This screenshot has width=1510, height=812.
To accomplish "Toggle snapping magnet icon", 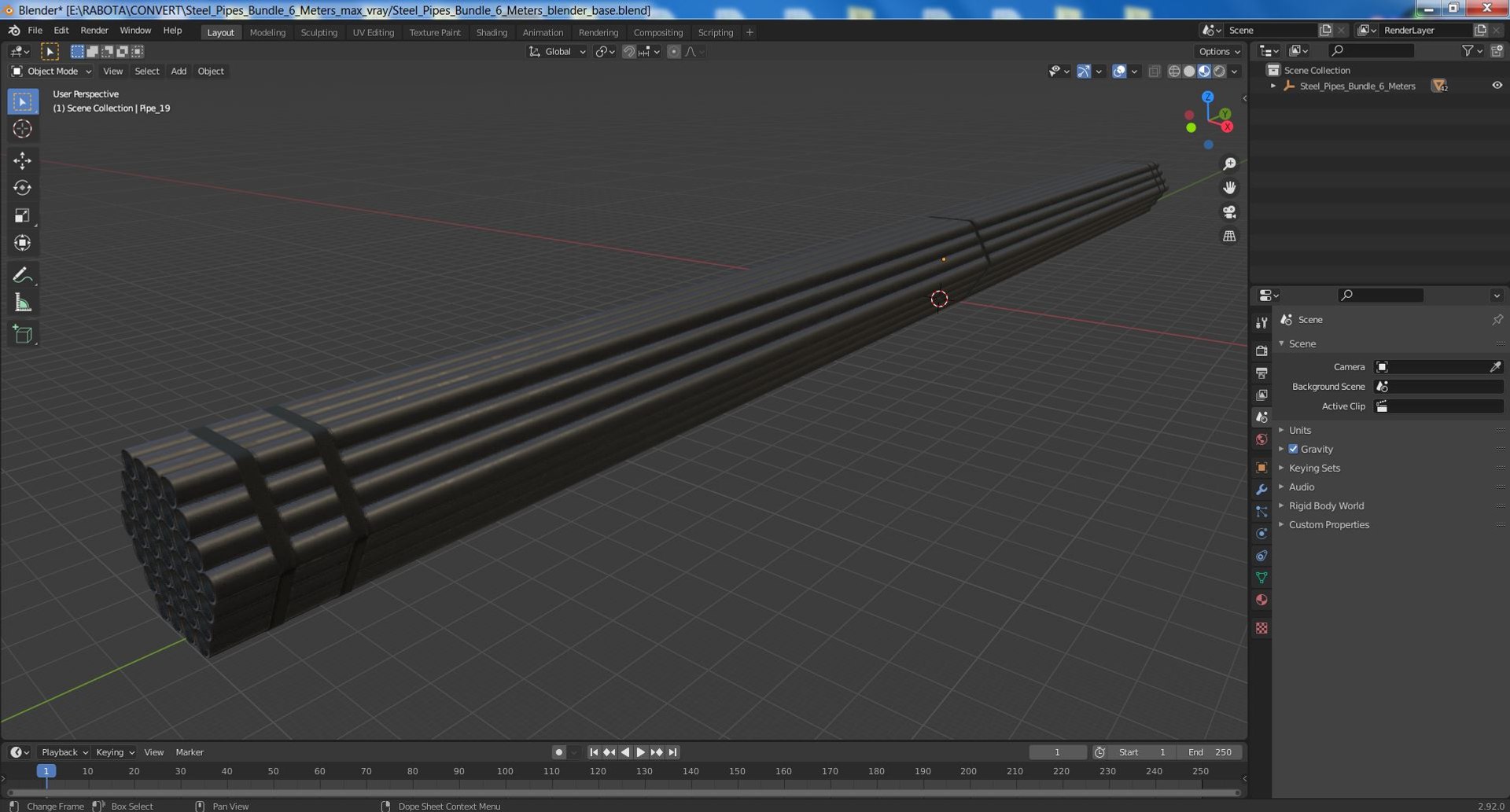I will (x=628, y=51).
